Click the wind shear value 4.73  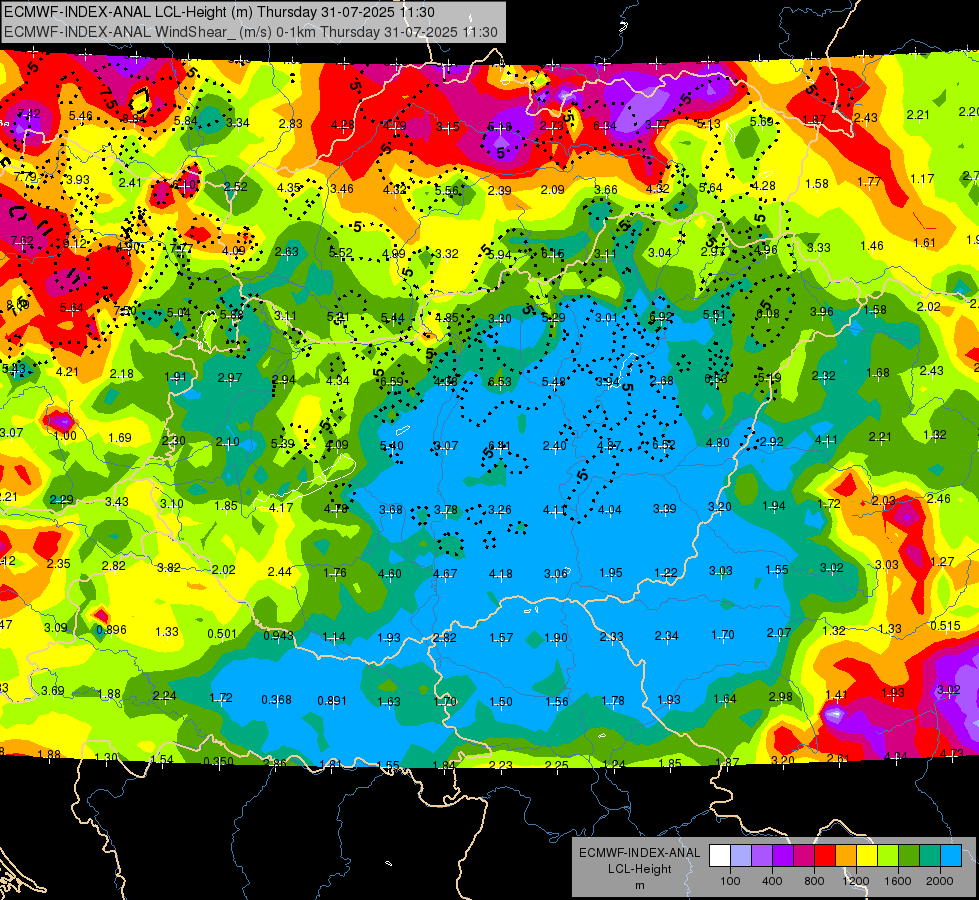[951, 753]
